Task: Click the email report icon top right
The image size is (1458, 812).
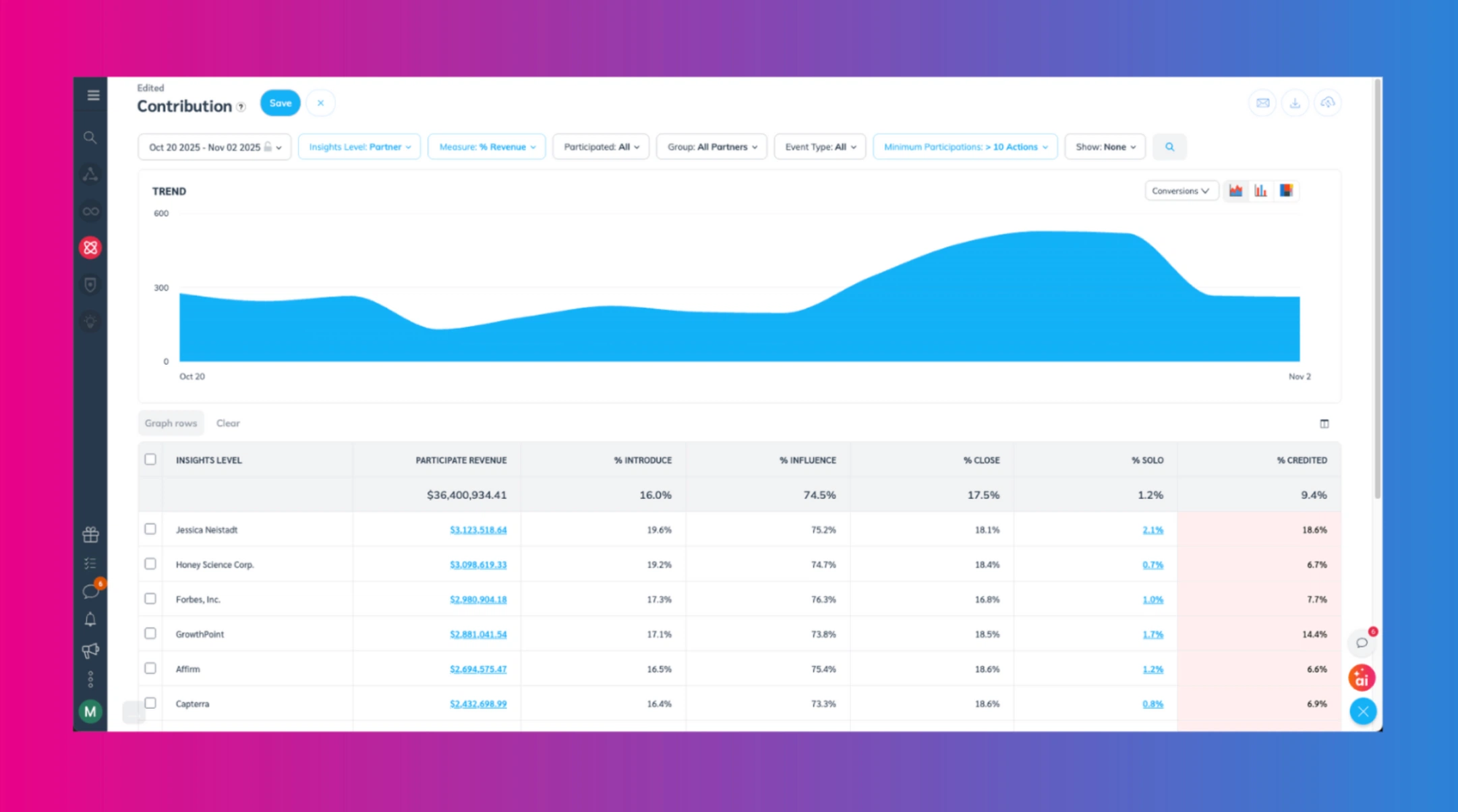Action: click(x=1262, y=103)
